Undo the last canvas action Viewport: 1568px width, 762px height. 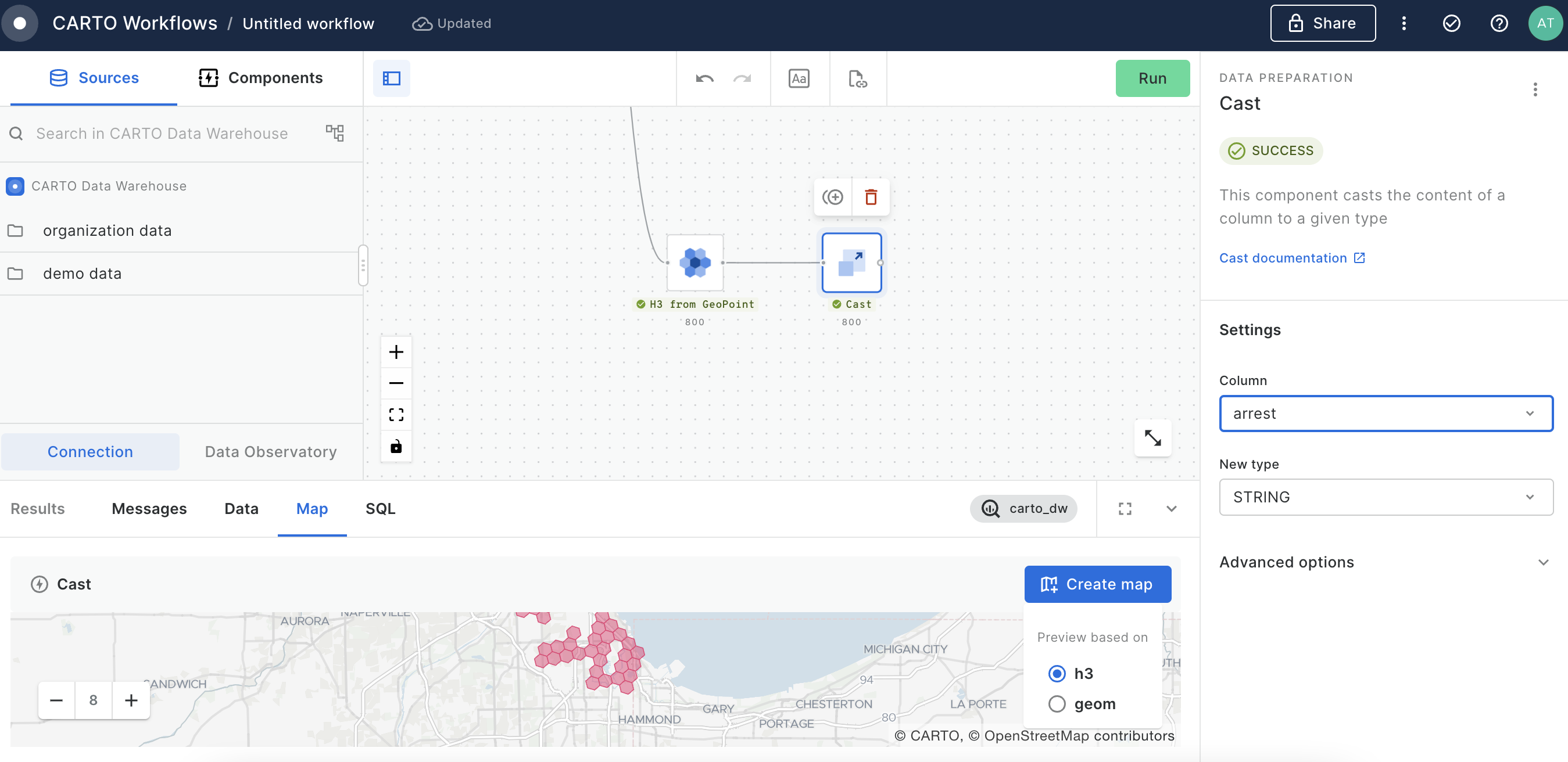pos(704,78)
